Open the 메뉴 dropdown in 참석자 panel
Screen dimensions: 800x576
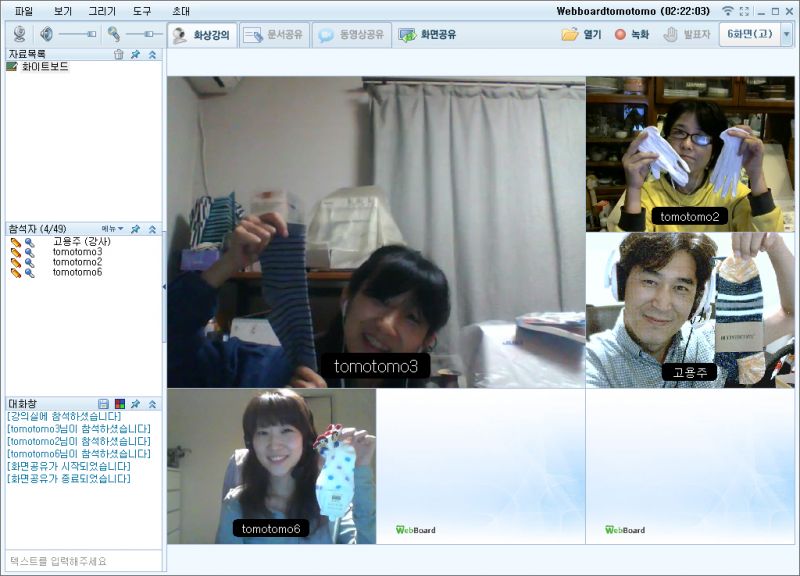click(112, 229)
